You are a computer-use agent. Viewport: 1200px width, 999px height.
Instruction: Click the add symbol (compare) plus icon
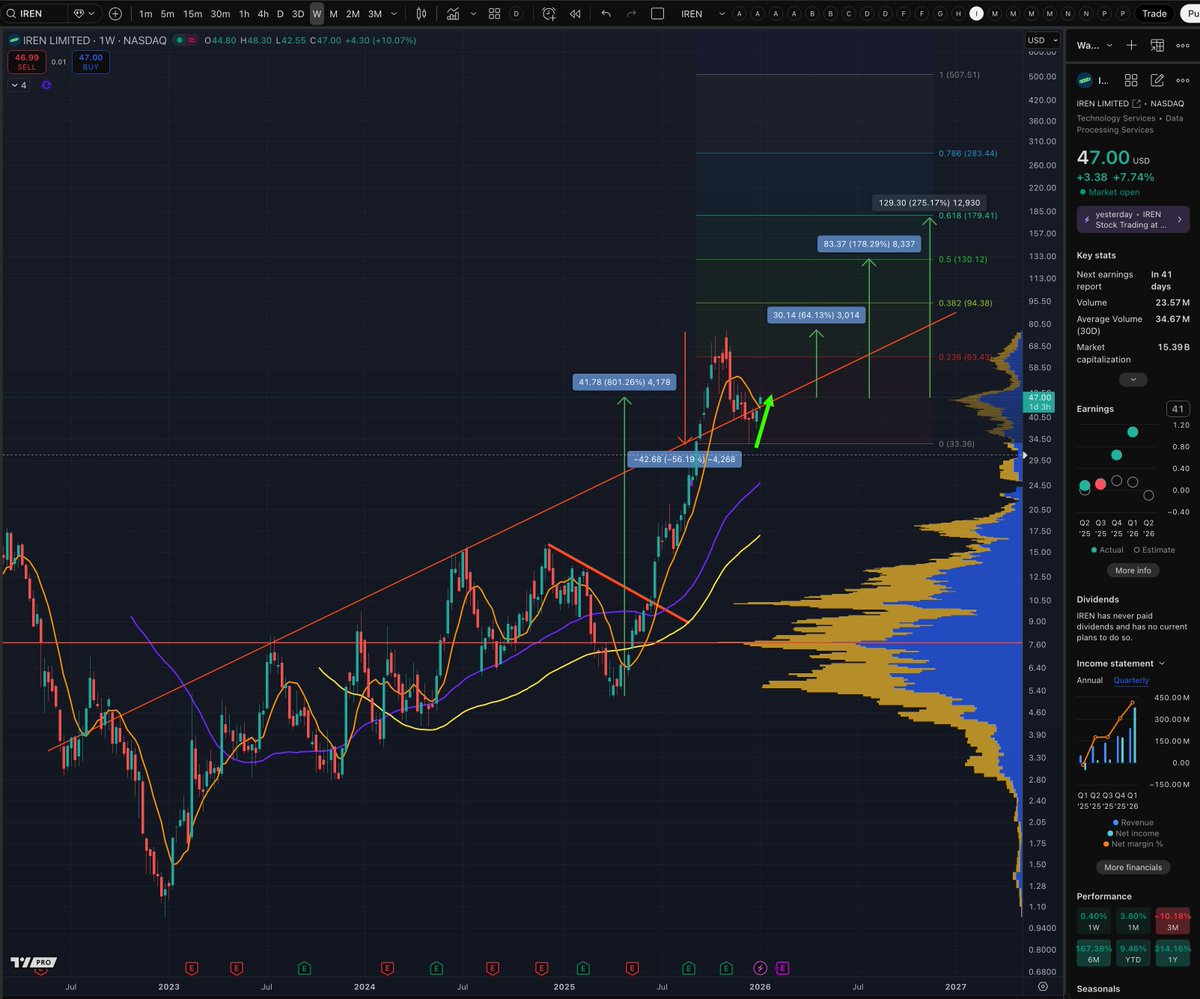tap(115, 14)
